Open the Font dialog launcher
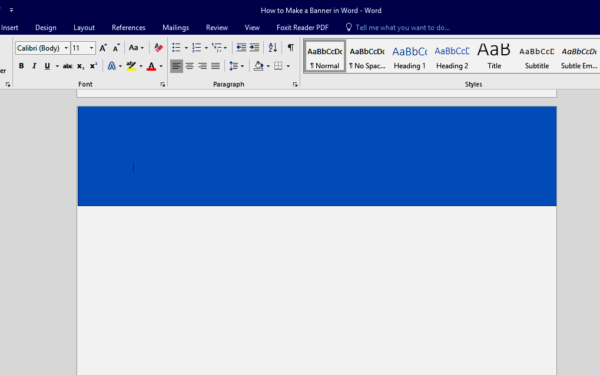600x375 pixels. 163,85
